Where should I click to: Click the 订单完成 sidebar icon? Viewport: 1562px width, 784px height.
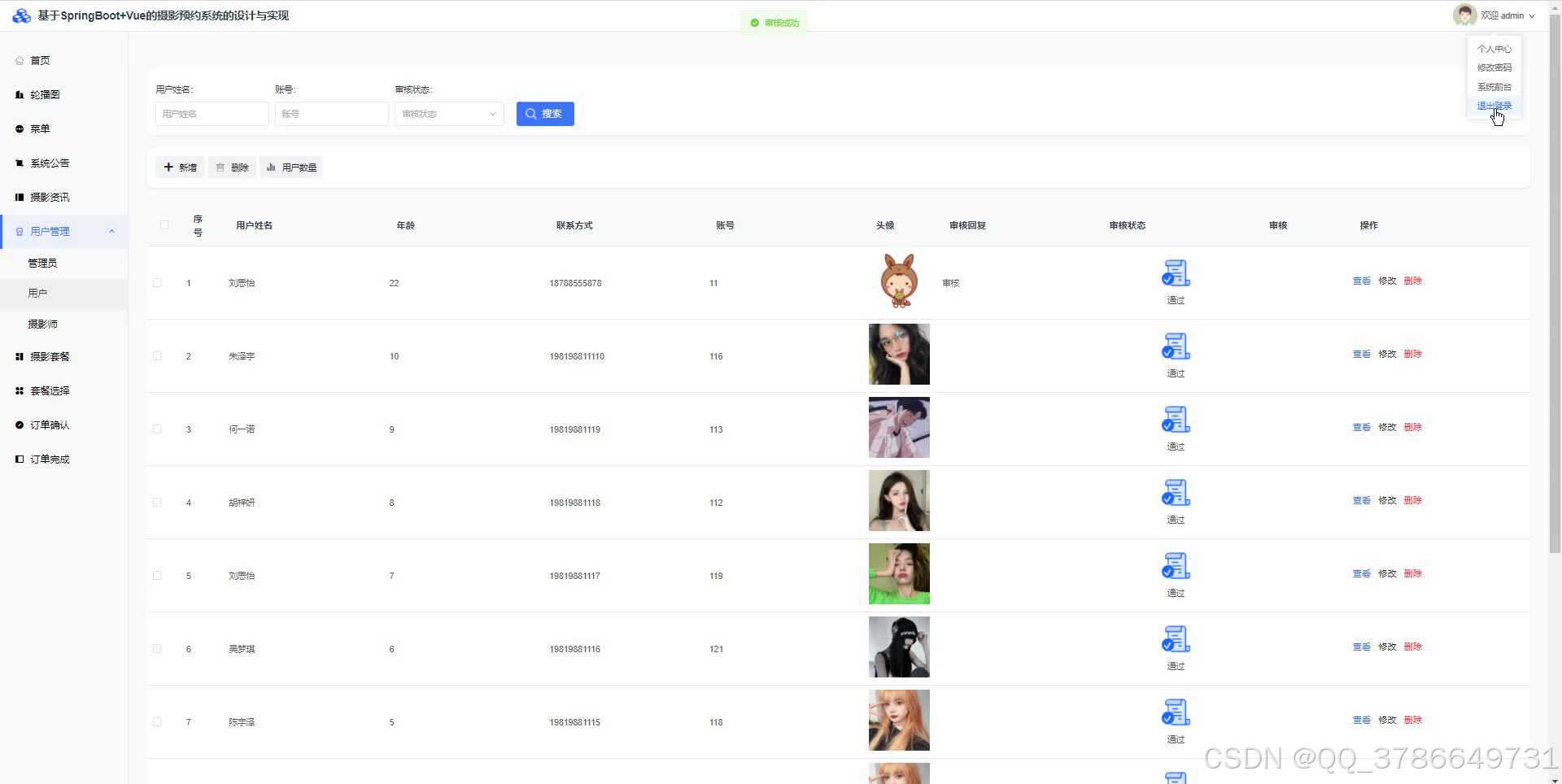pyautogui.click(x=20, y=460)
